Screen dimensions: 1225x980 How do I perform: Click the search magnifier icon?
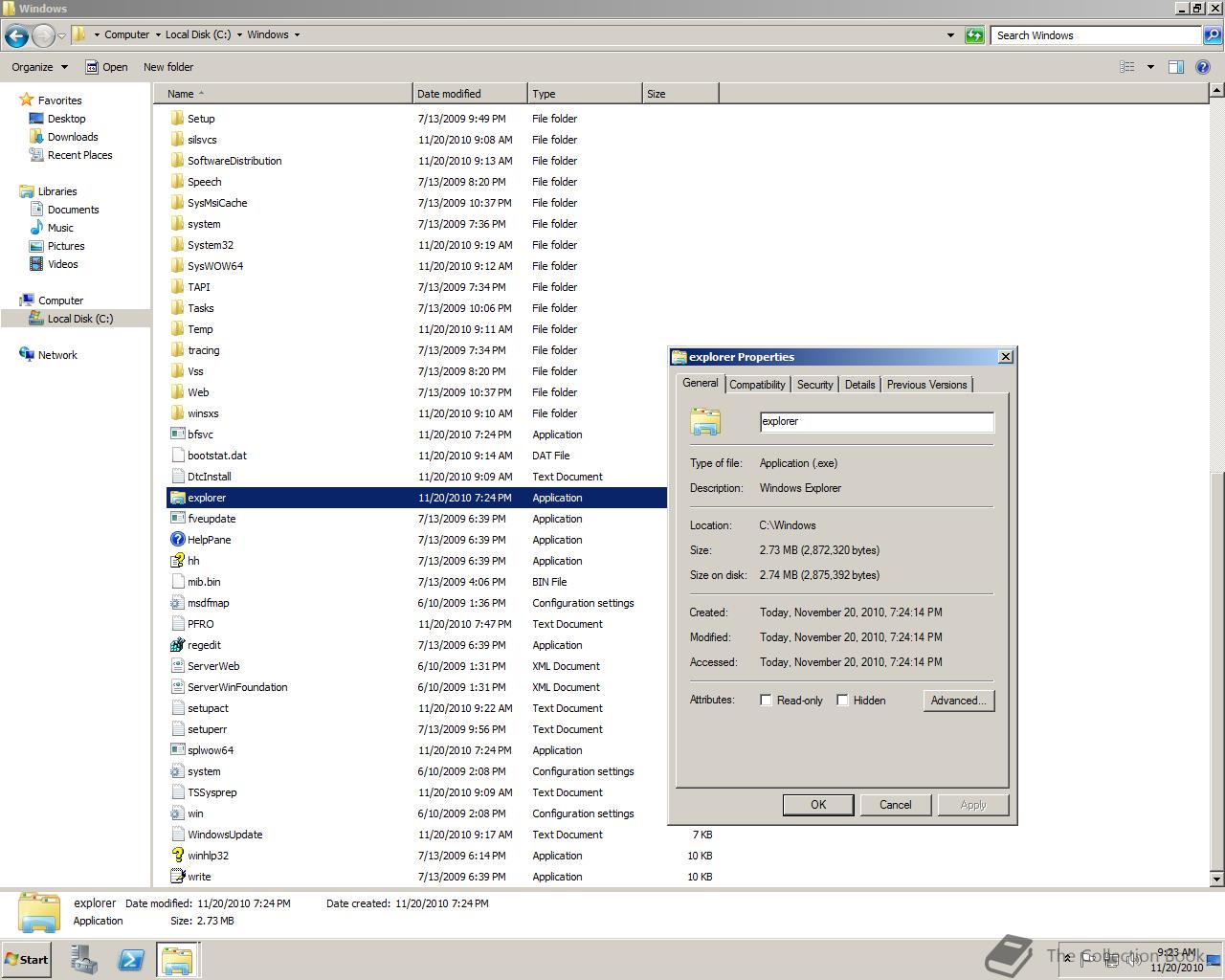1212,35
